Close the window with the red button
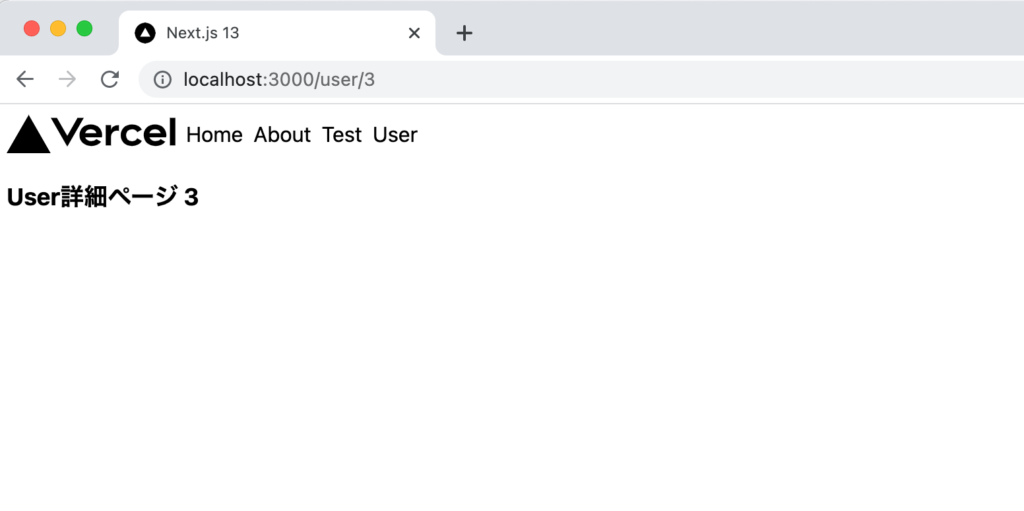 [x=31, y=28]
